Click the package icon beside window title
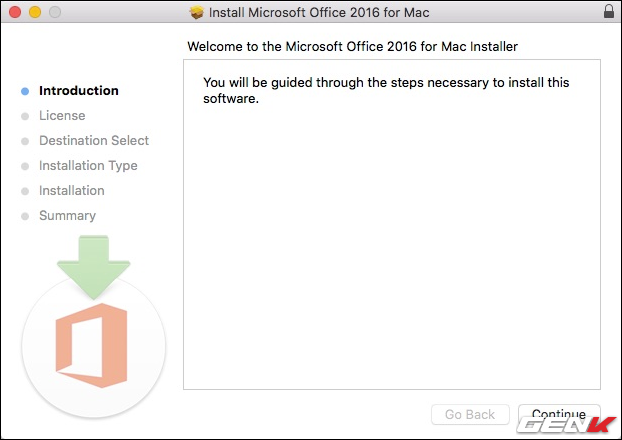The height and width of the screenshot is (440, 622). click(x=196, y=12)
